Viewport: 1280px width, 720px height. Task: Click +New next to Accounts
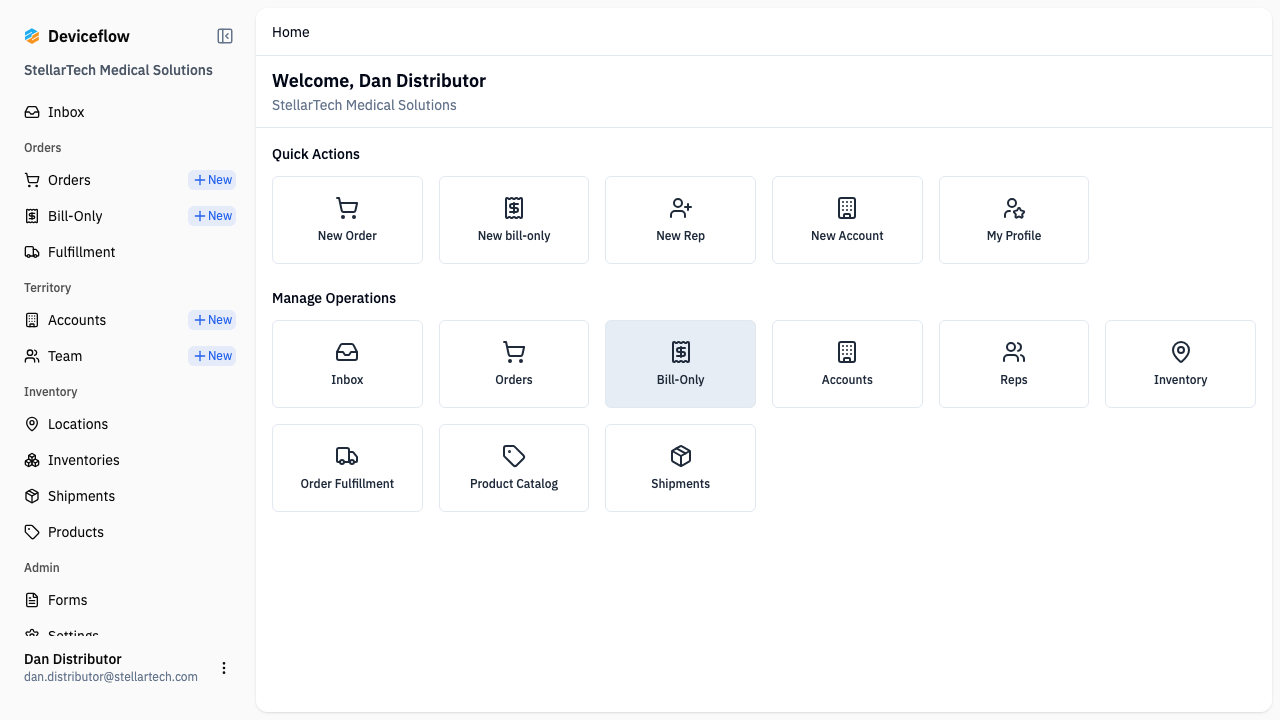click(x=211, y=319)
